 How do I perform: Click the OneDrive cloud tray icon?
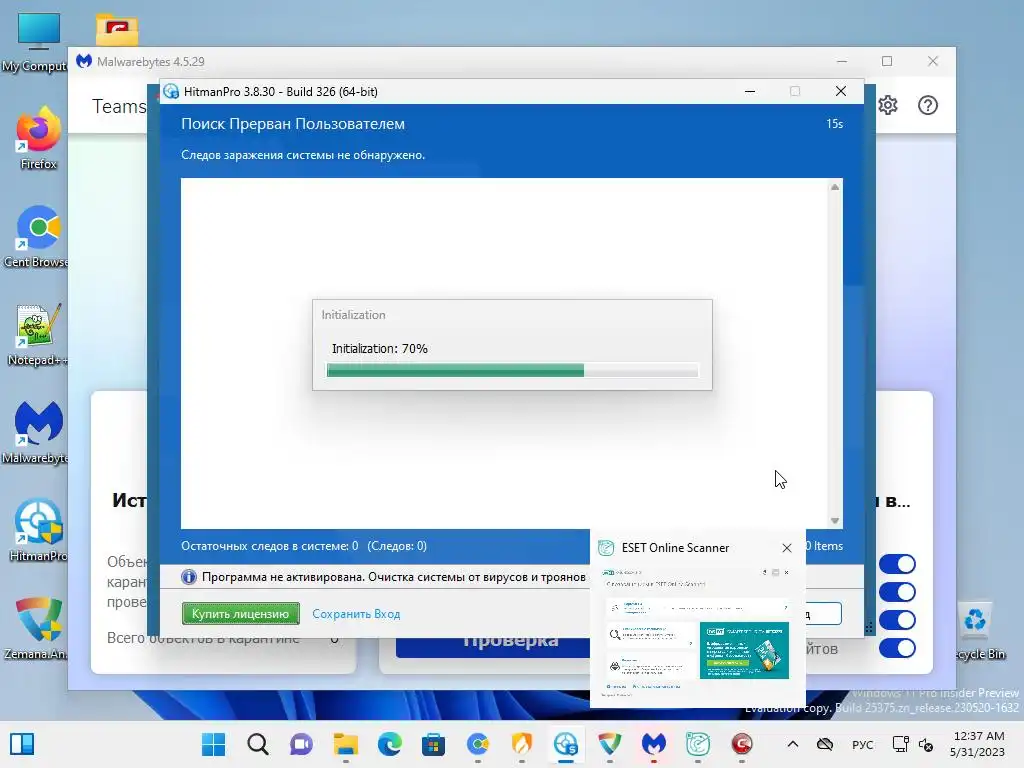click(x=825, y=744)
